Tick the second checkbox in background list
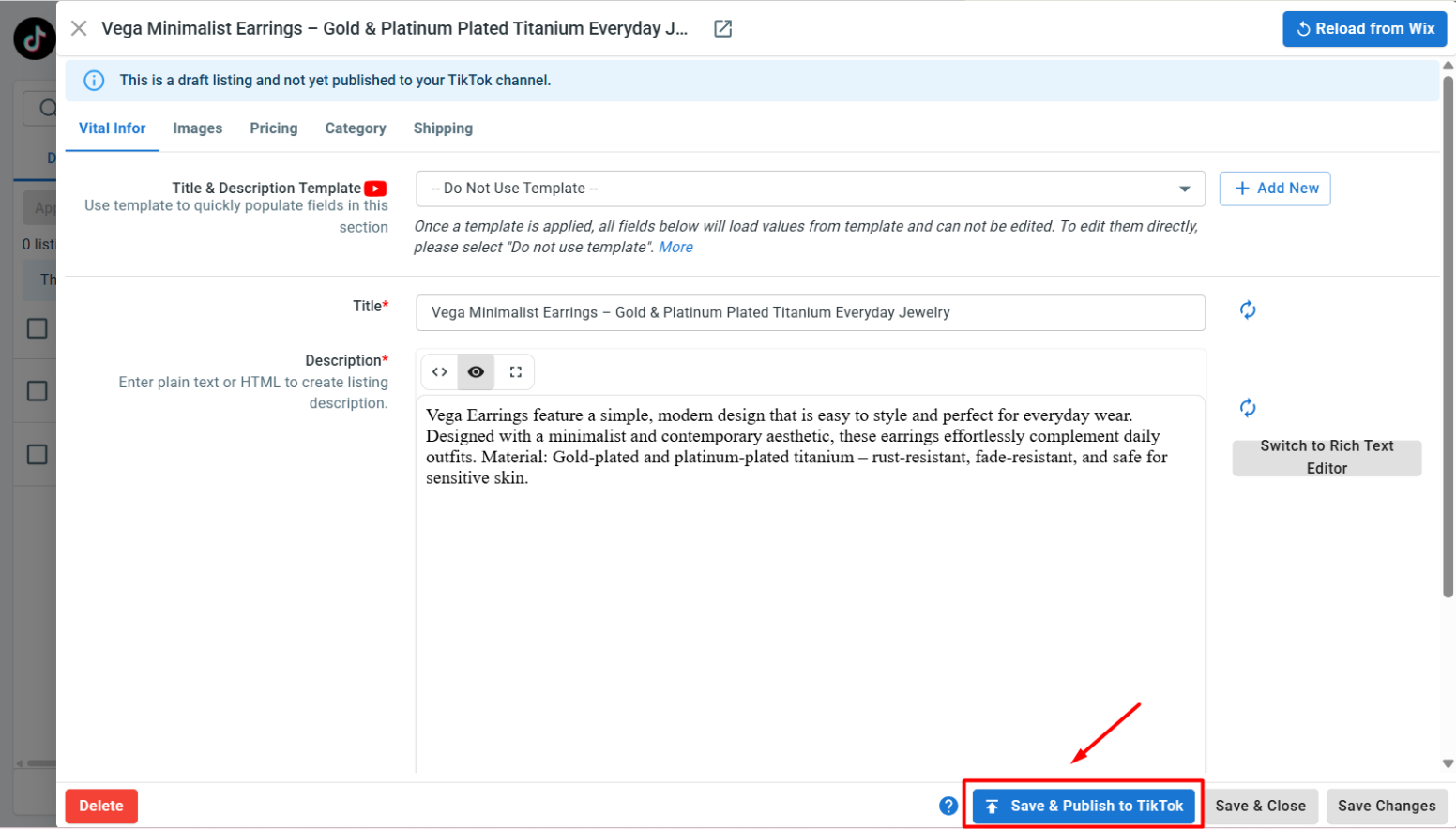1456x830 pixels. click(x=38, y=391)
